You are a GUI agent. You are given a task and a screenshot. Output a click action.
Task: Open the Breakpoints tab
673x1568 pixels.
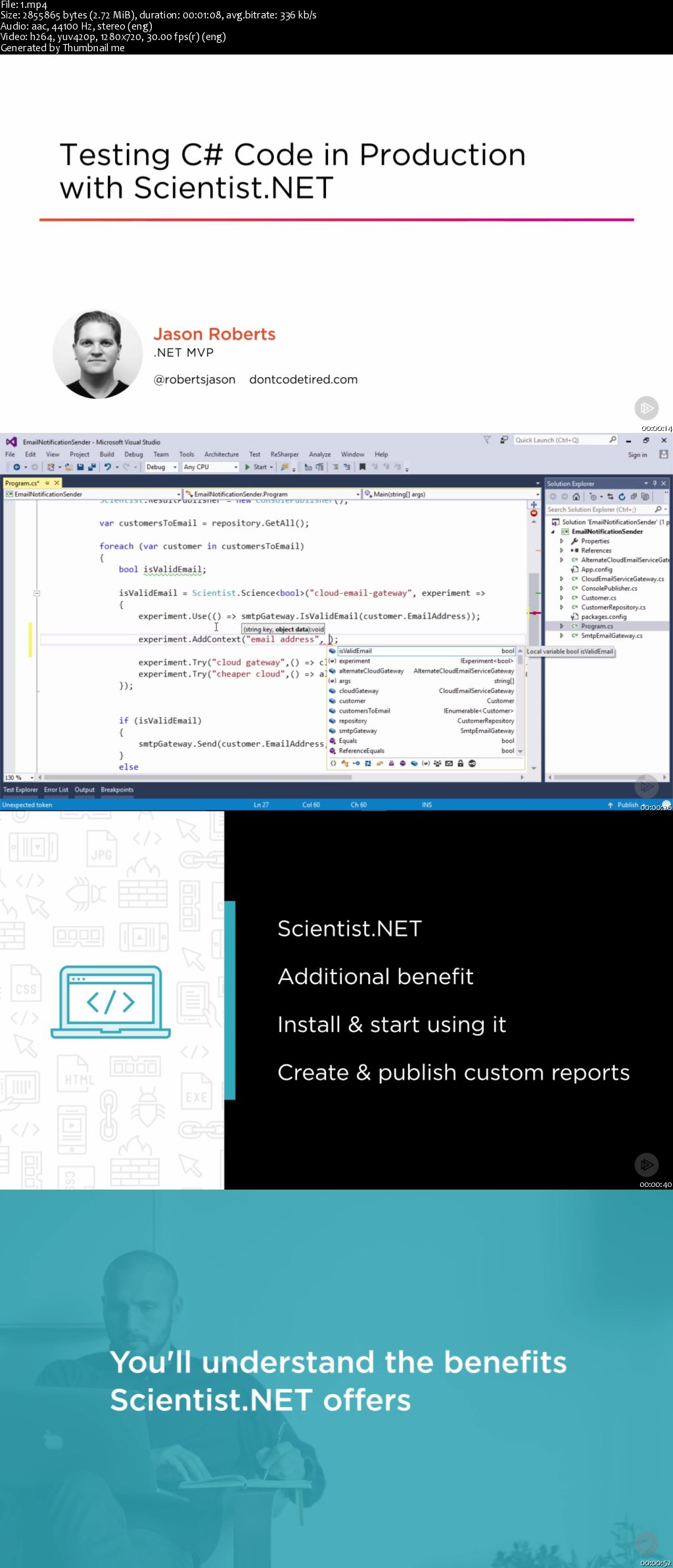(x=117, y=790)
